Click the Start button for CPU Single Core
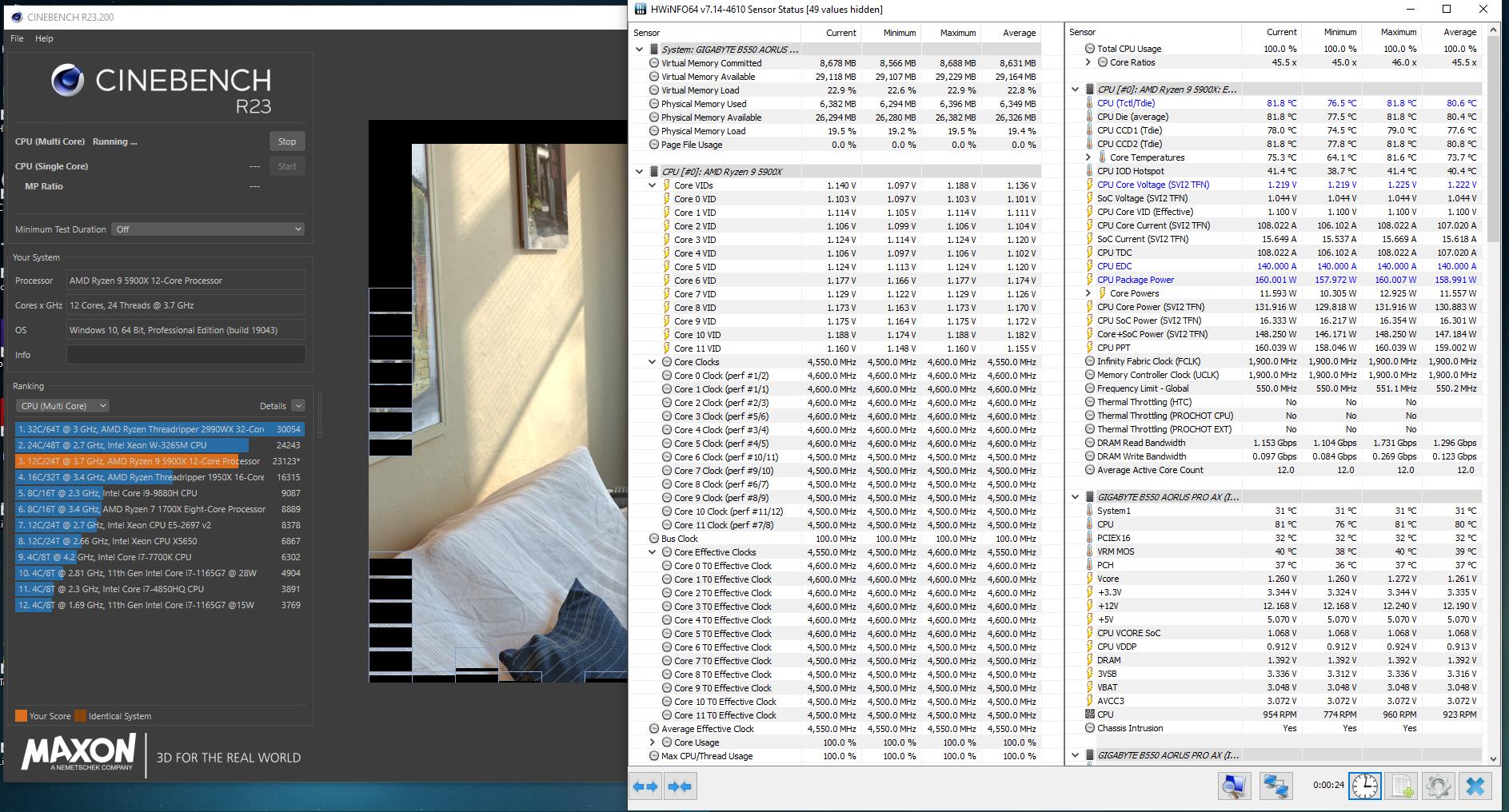This screenshot has height=812, width=1509. click(287, 166)
